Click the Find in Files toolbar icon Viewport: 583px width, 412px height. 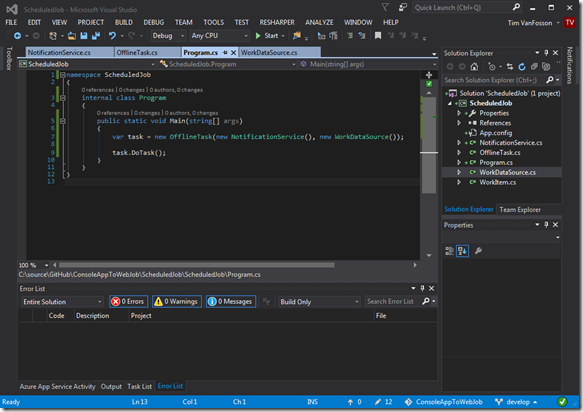coord(297,36)
